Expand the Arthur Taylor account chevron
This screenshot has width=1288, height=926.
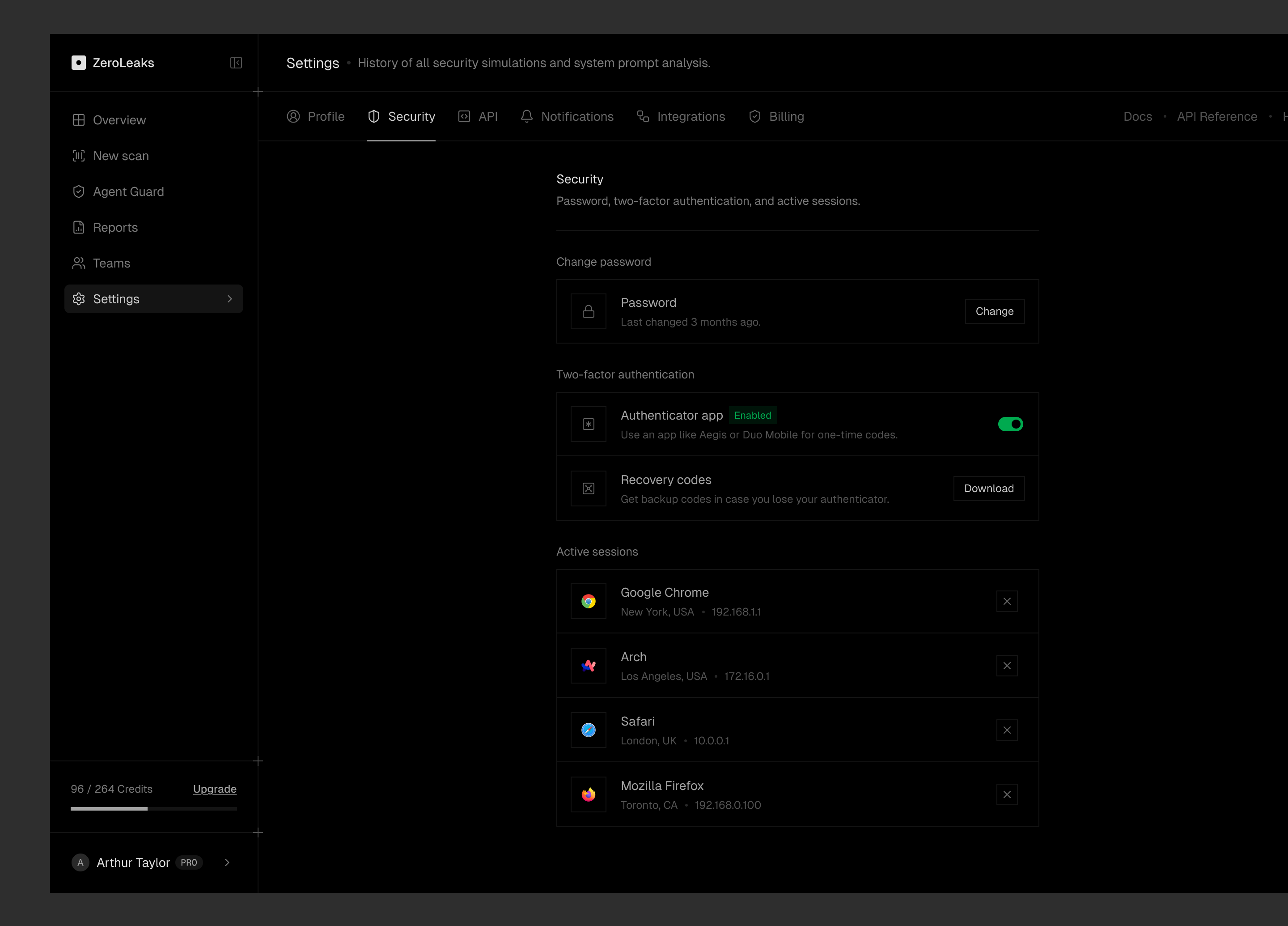[x=227, y=862]
